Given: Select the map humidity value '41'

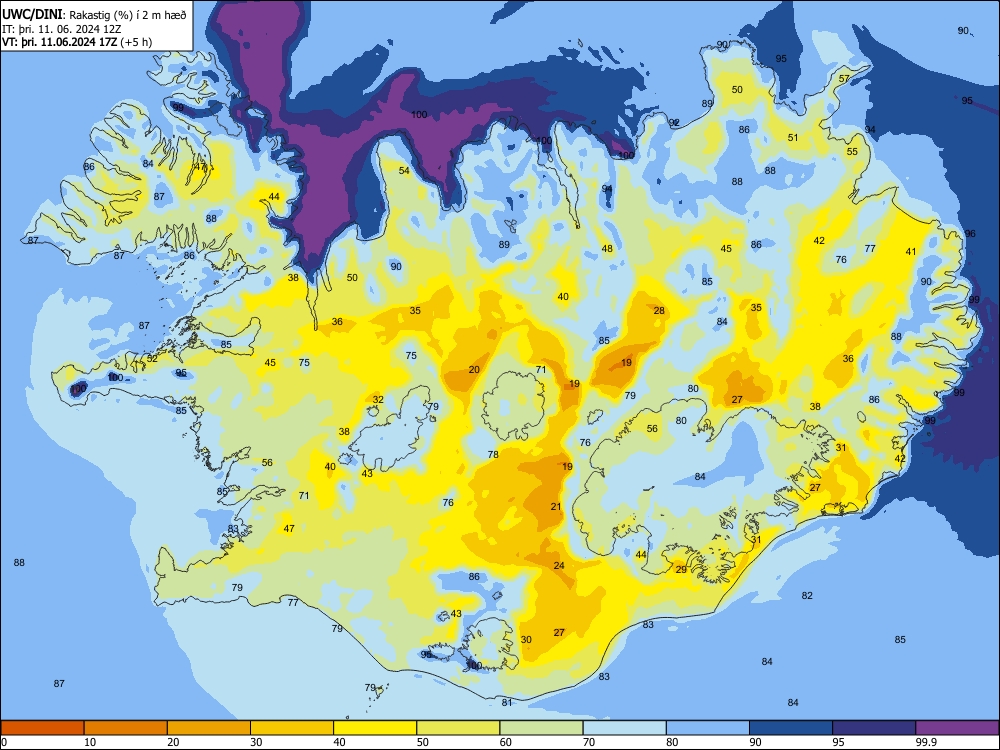Looking at the screenshot, I should 911,251.
